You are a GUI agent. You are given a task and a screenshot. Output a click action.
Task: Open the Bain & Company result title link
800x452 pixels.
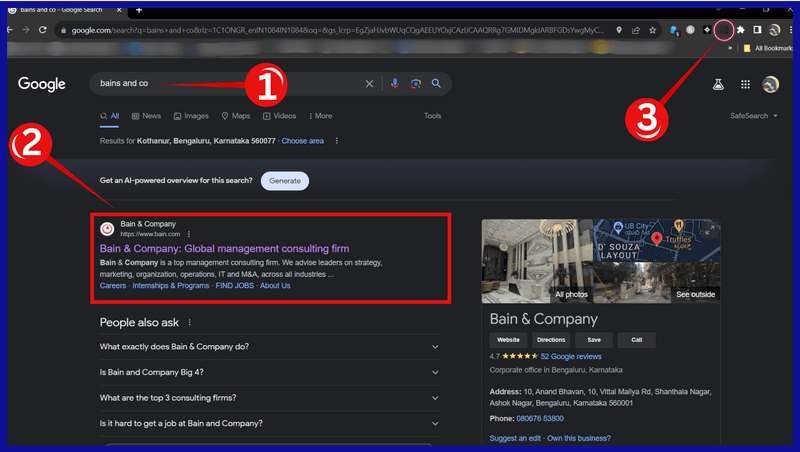[x=224, y=248]
